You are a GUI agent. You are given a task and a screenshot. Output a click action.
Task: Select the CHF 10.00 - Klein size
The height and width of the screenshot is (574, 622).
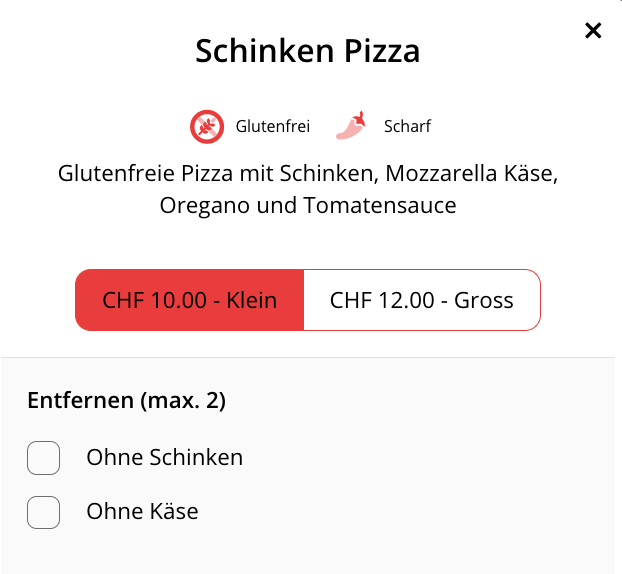[190, 300]
